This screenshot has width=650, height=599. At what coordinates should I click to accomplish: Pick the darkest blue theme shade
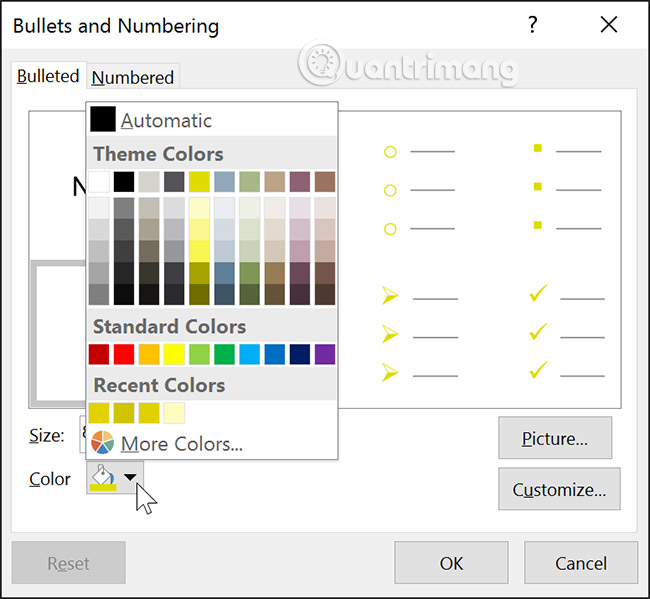pos(225,294)
